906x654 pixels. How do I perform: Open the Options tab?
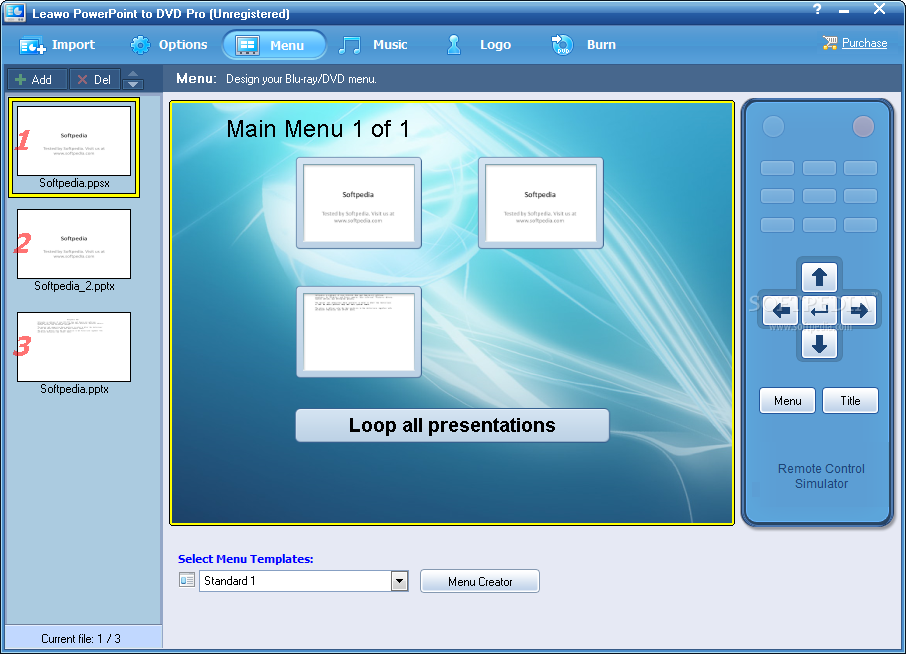tap(169, 44)
